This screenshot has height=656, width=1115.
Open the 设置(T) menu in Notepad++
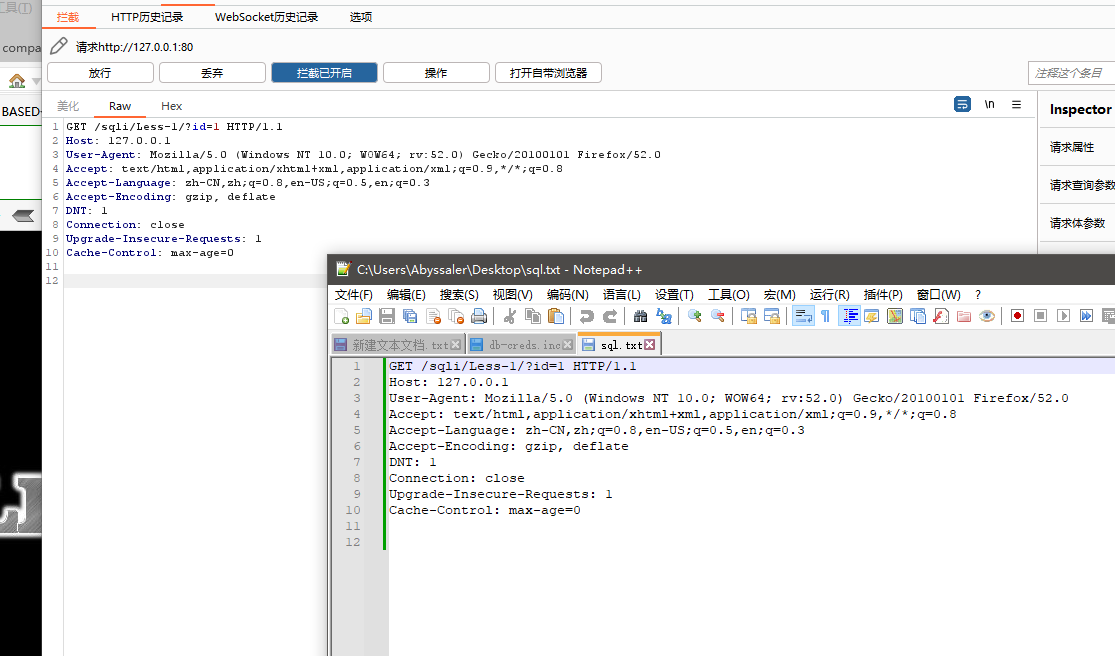tap(674, 294)
